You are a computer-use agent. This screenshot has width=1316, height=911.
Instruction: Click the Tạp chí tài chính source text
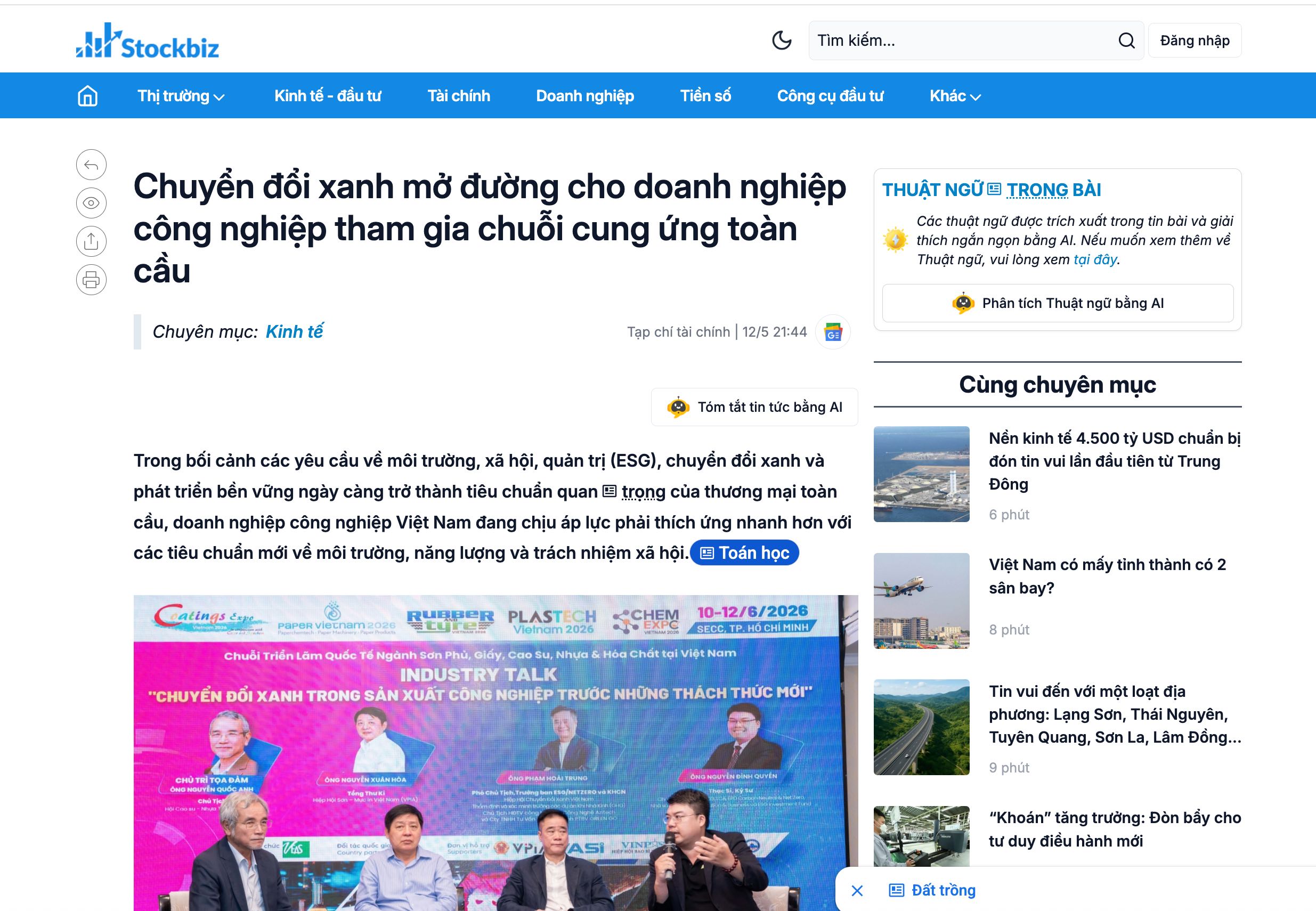[679, 332]
